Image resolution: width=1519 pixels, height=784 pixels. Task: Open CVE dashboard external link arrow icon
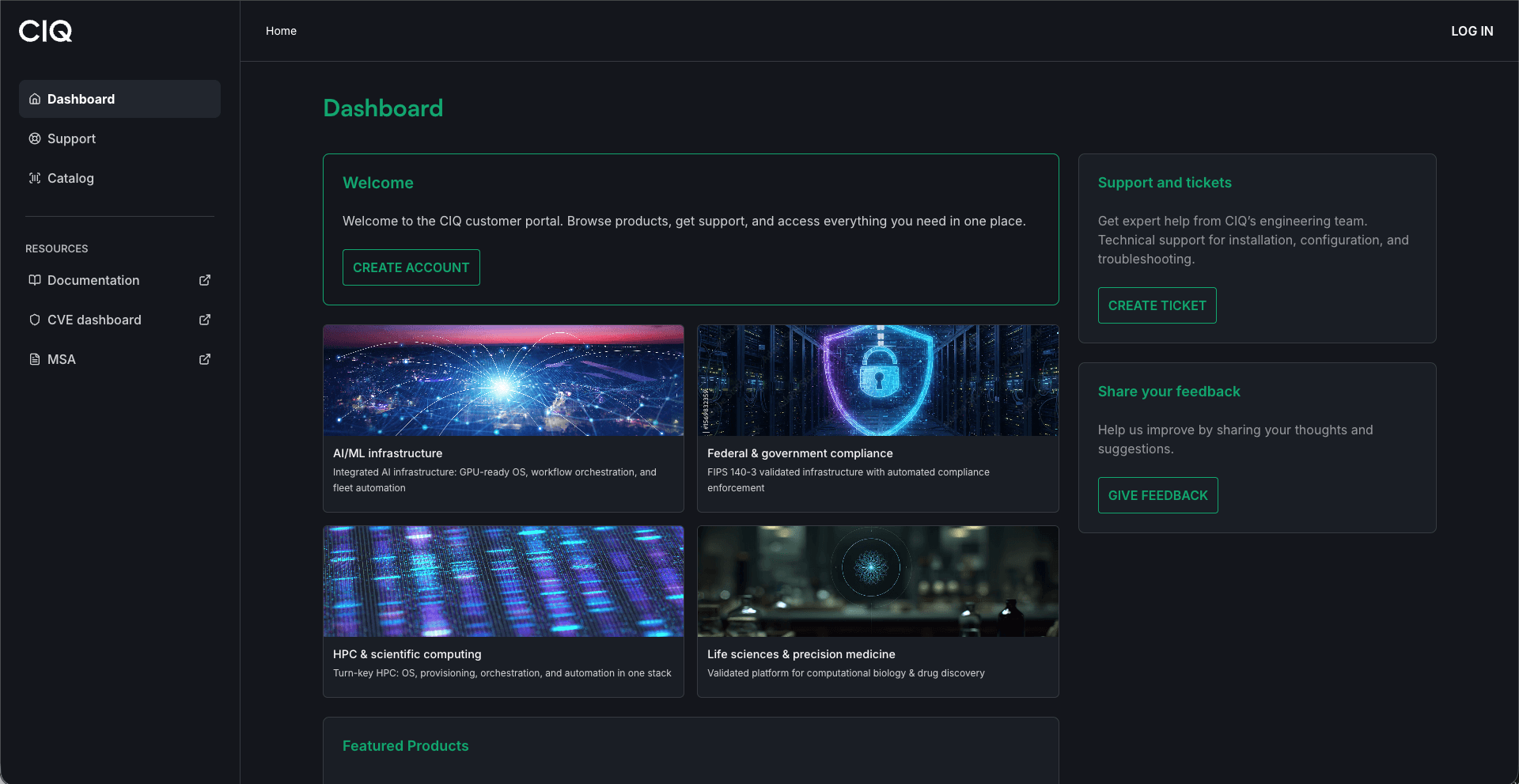[x=205, y=320]
